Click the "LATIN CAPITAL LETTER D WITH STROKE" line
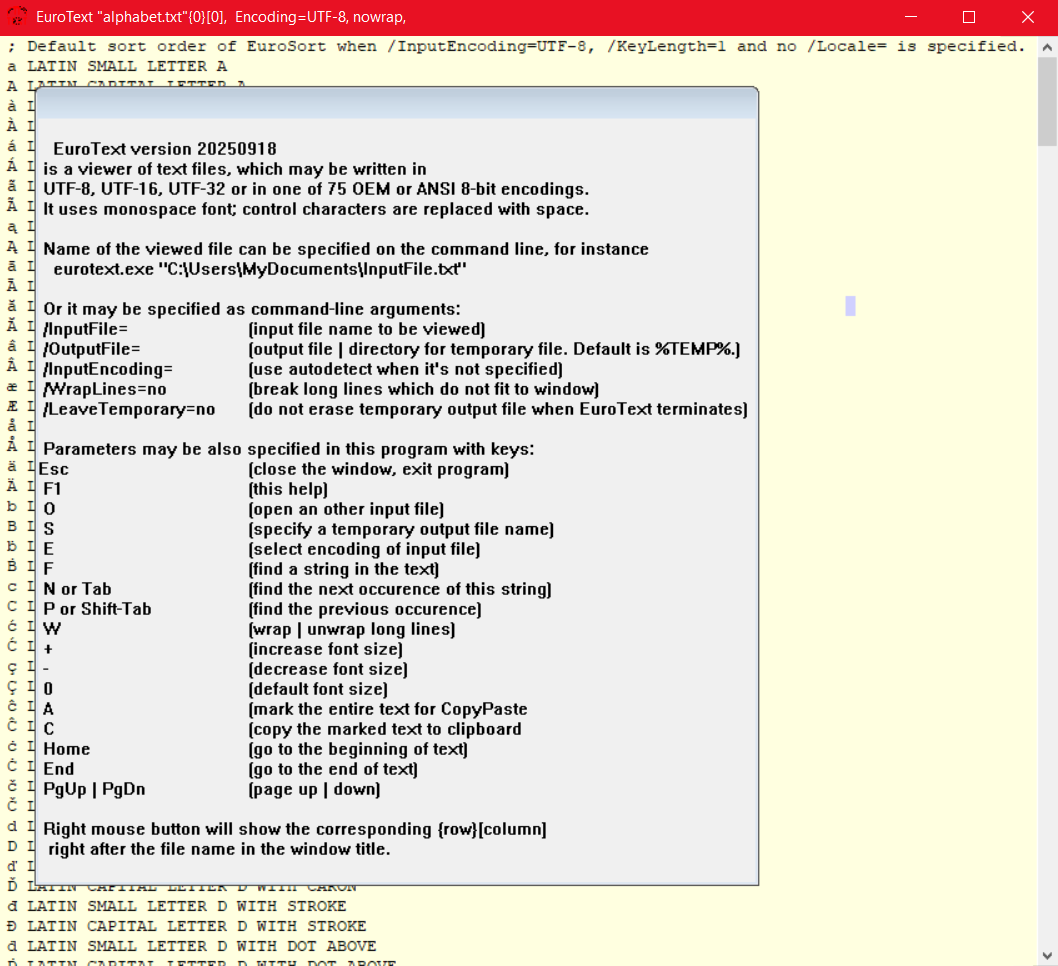The height and width of the screenshot is (966, 1058). 197,926
